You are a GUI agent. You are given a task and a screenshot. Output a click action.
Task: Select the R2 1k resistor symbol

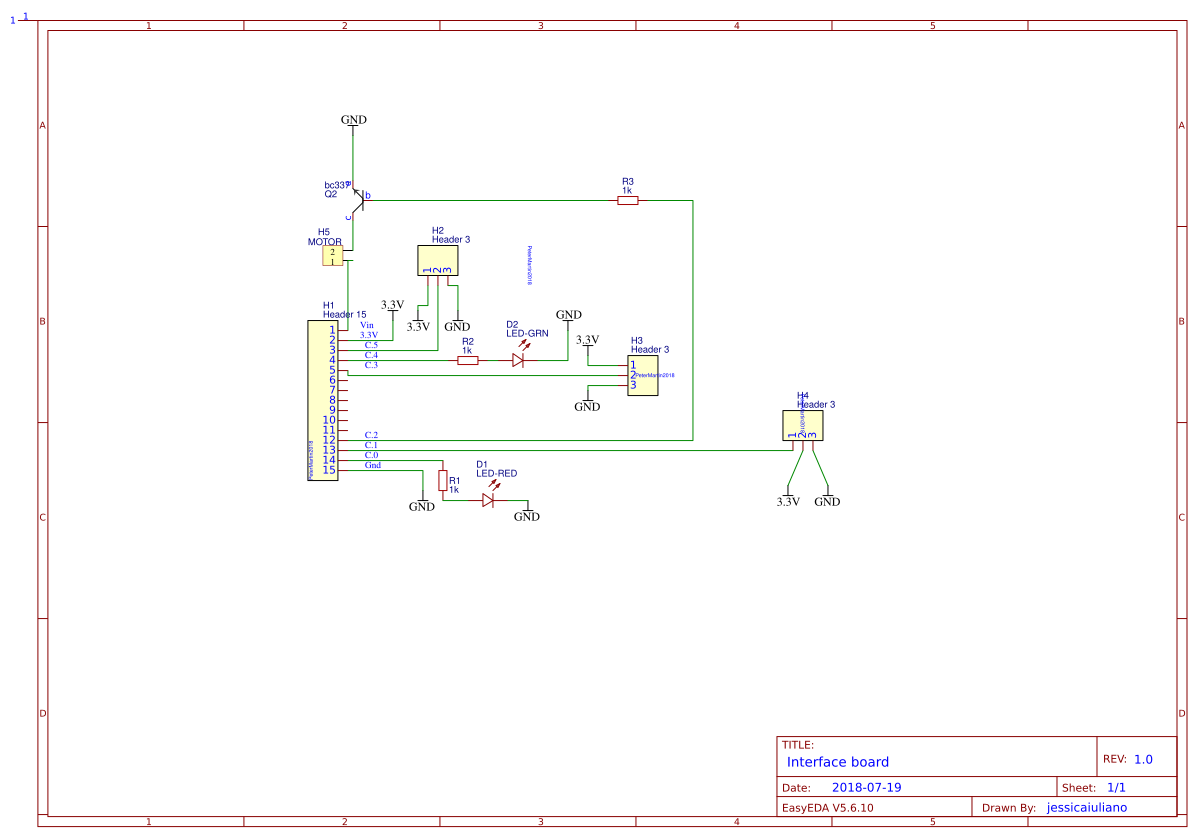click(x=467, y=362)
